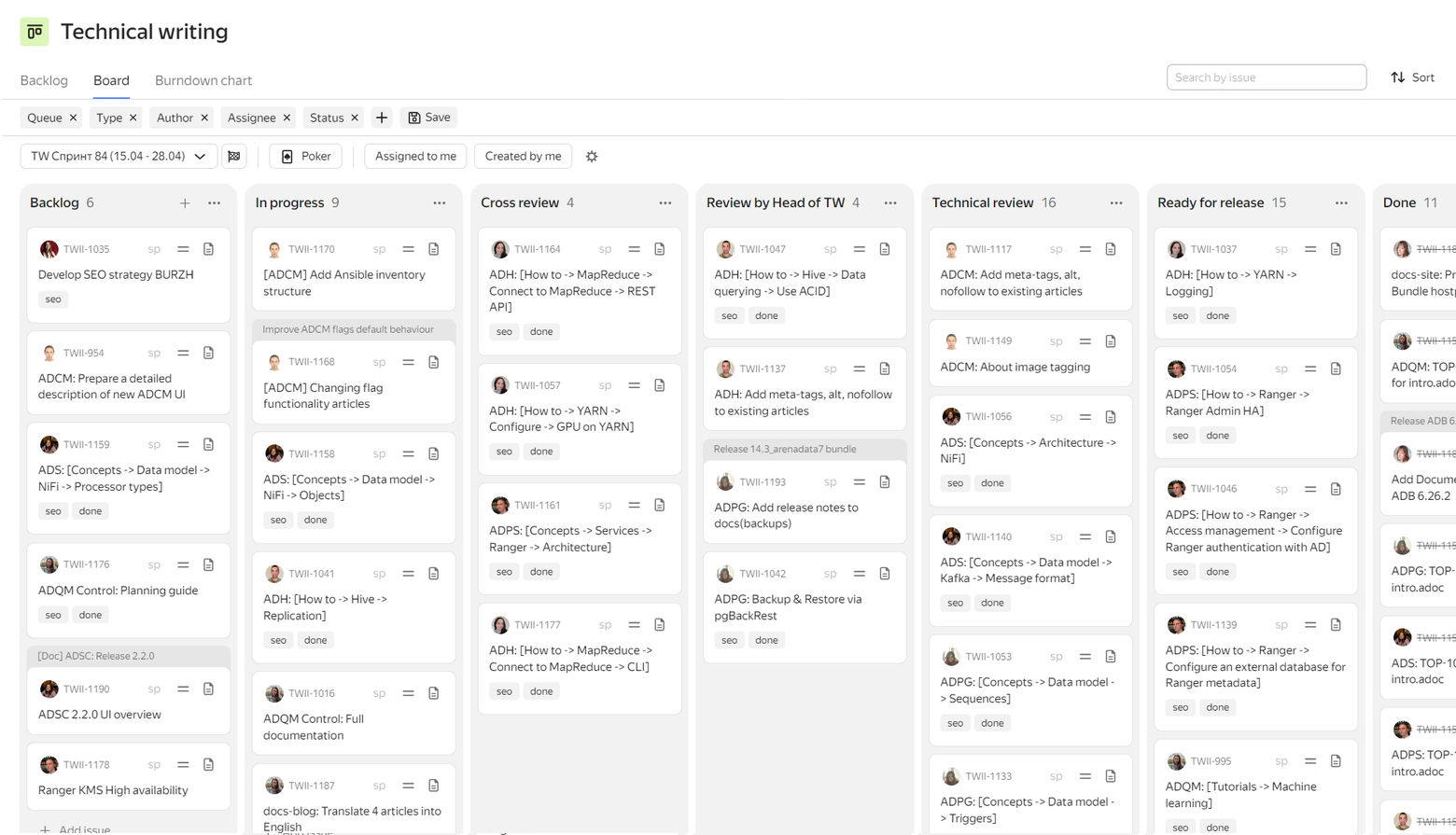Expand the Status filter dropdown
The height and width of the screenshot is (835, 1456).
(x=327, y=118)
